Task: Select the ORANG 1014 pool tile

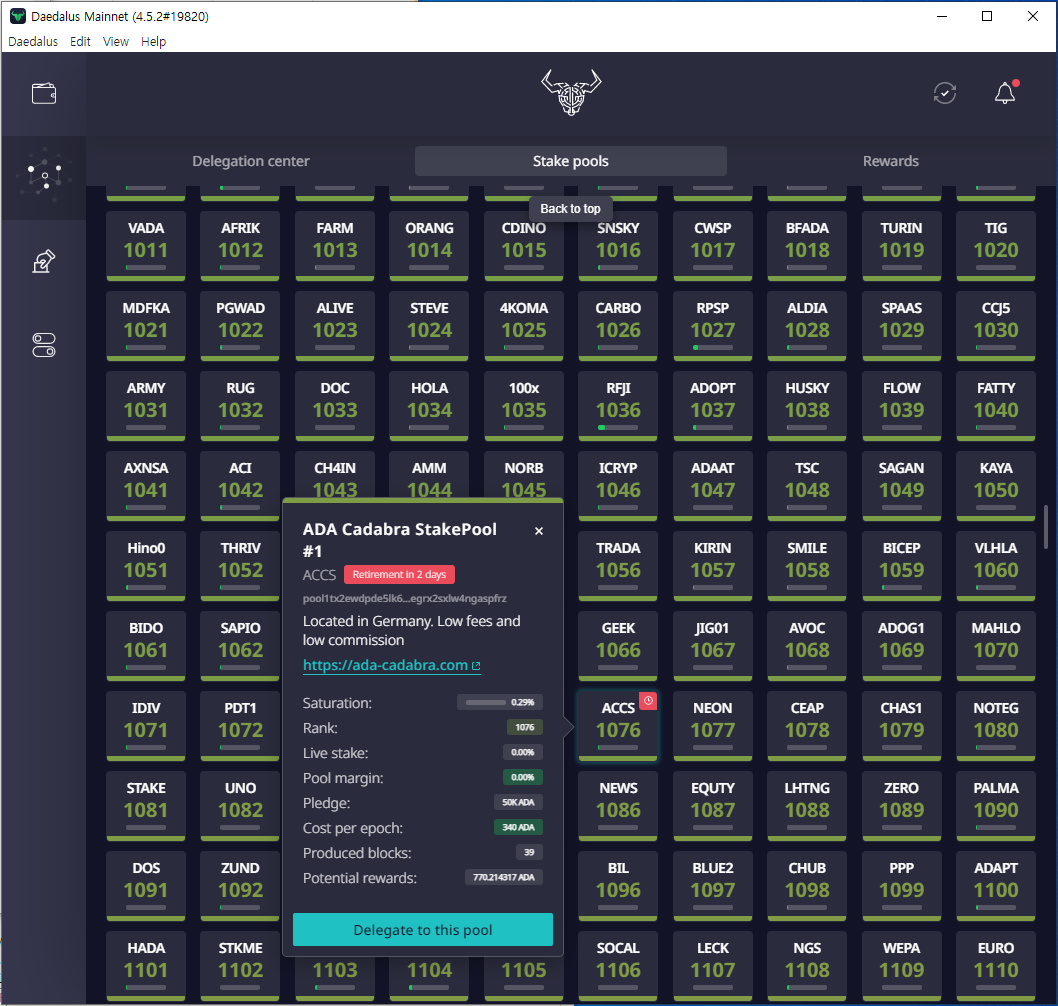Action: [429, 246]
